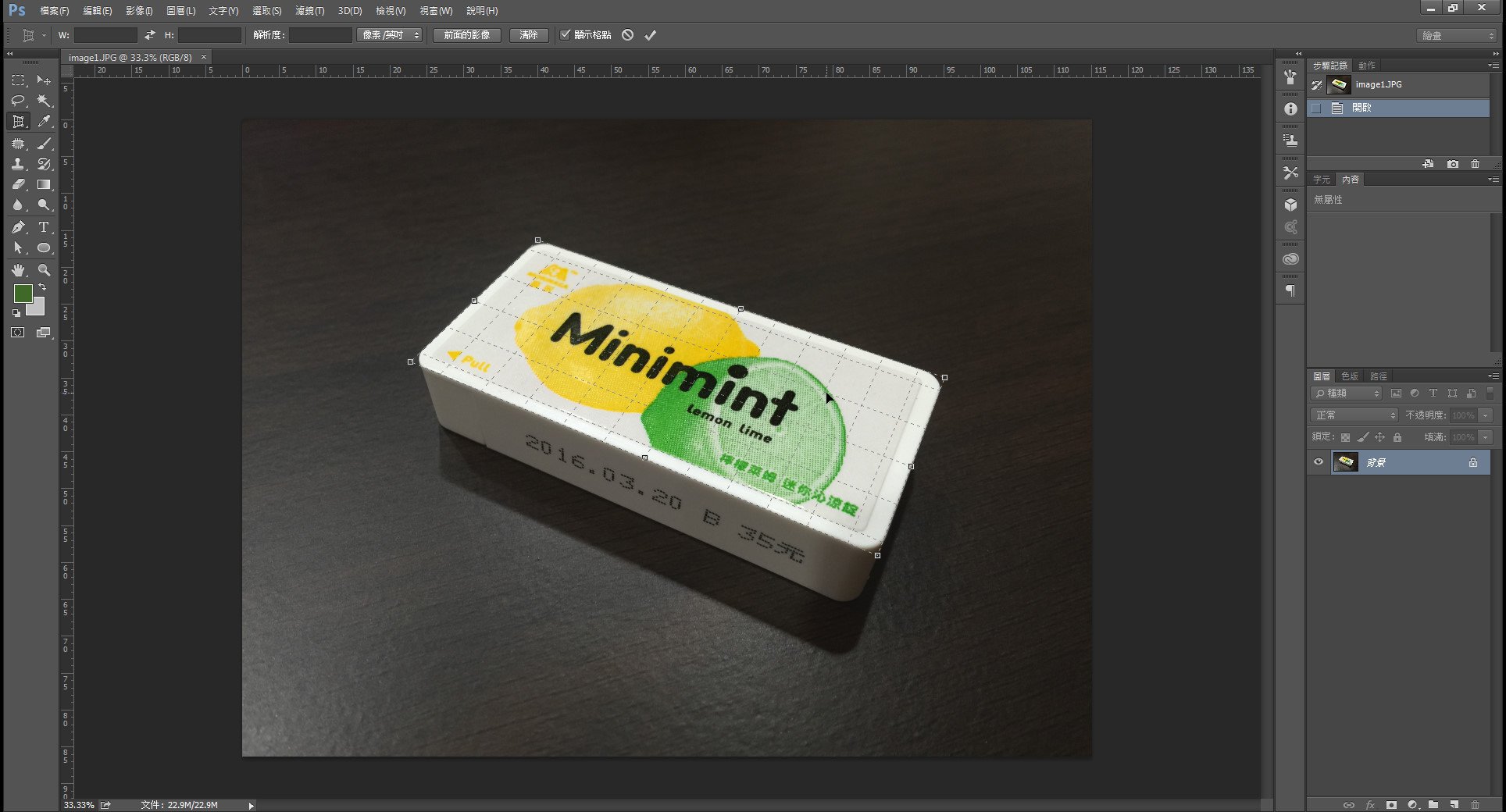Click the 前面的影像 button
This screenshot has width=1506, height=812.
coord(467,35)
